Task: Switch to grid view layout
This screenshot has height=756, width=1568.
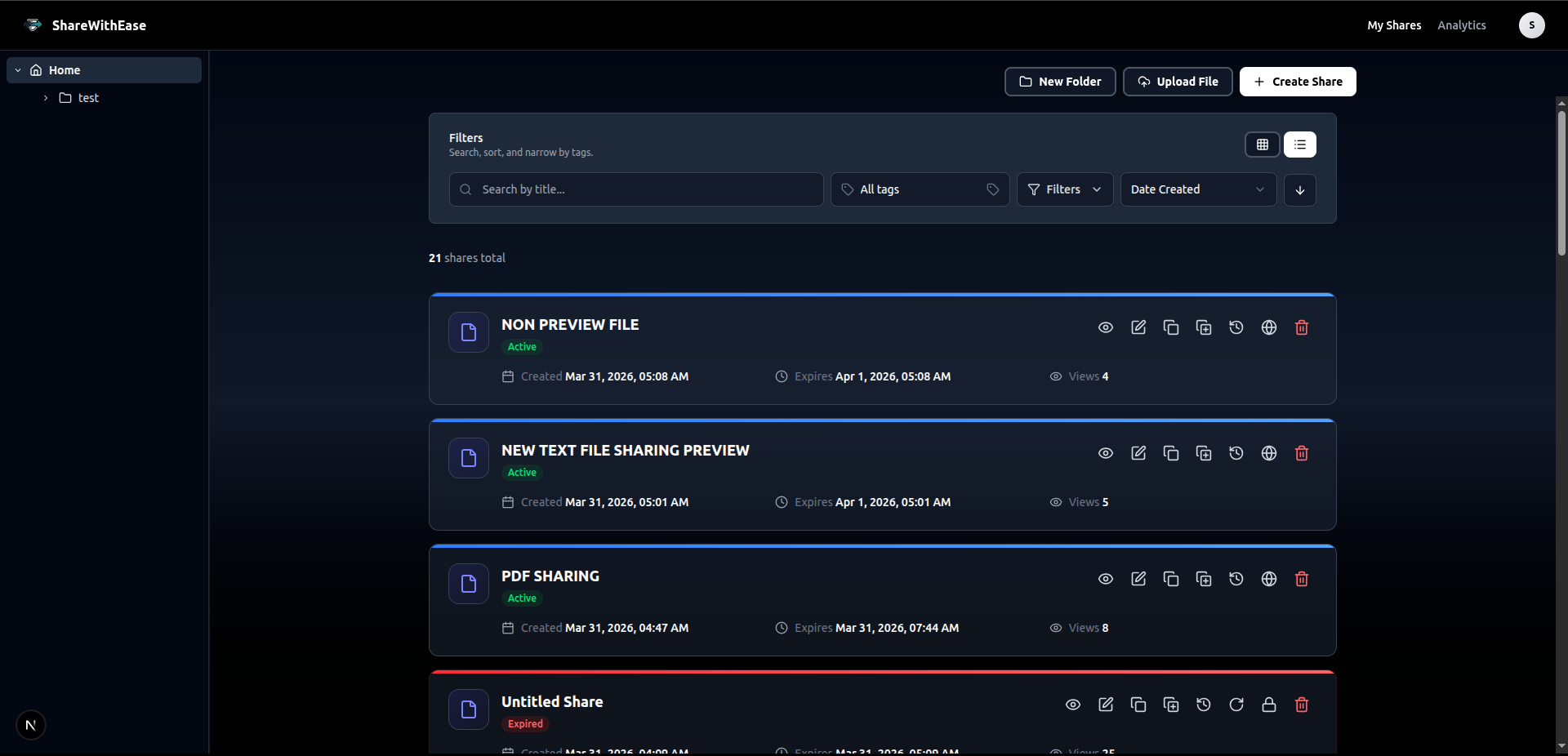Action: (x=1262, y=145)
